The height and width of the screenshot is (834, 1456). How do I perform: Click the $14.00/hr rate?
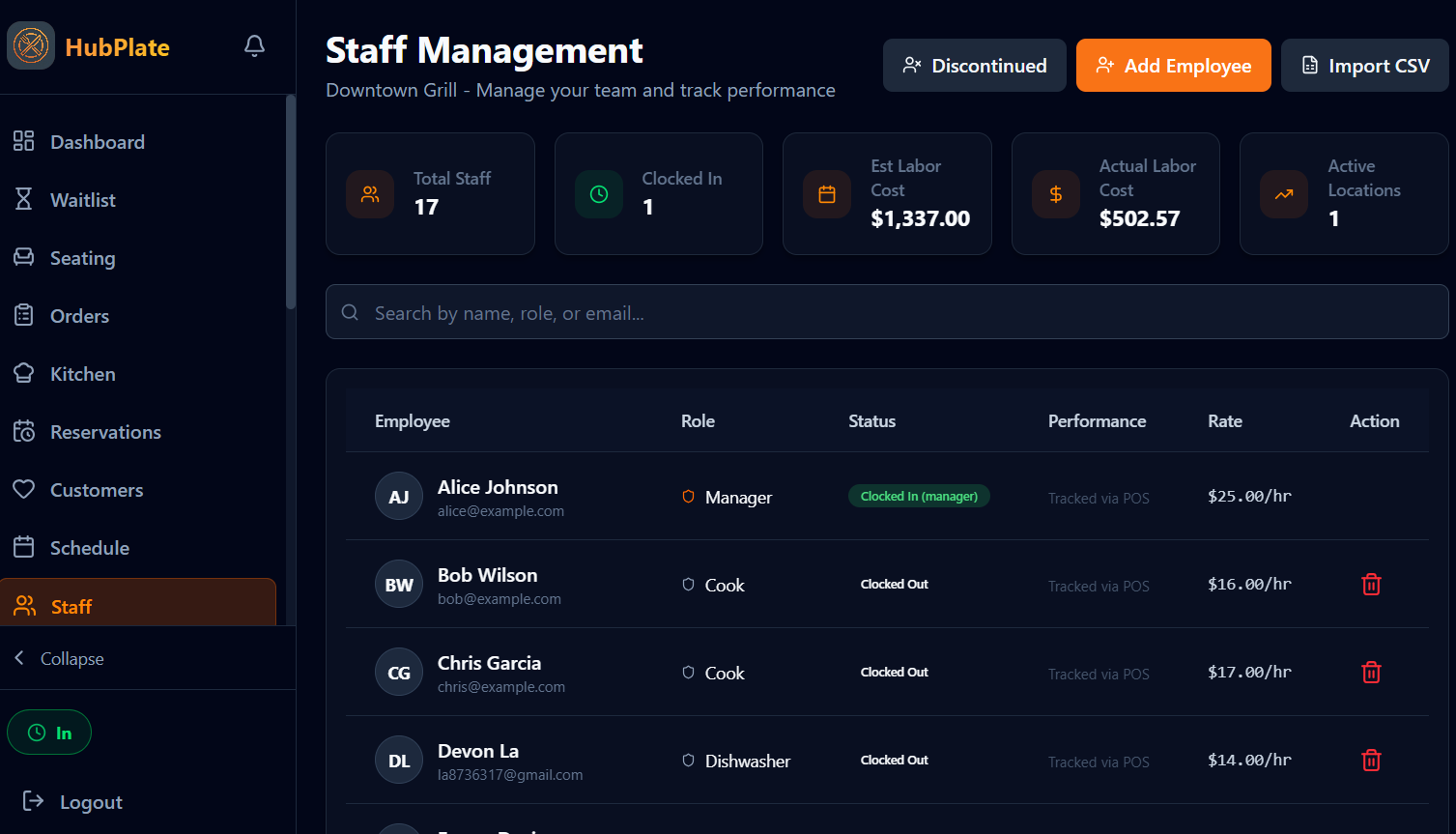pyautogui.click(x=1249, y=760)
